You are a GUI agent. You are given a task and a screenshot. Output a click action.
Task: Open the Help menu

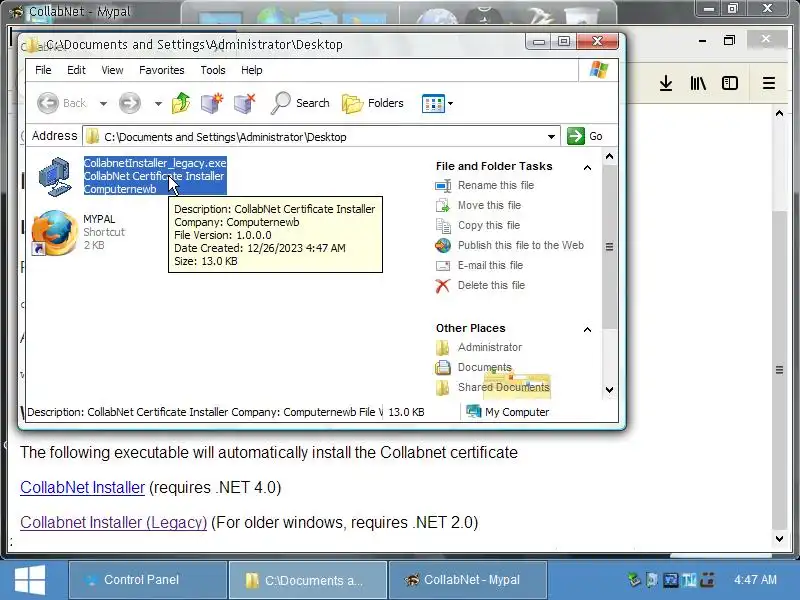click(x=252, y=70)
